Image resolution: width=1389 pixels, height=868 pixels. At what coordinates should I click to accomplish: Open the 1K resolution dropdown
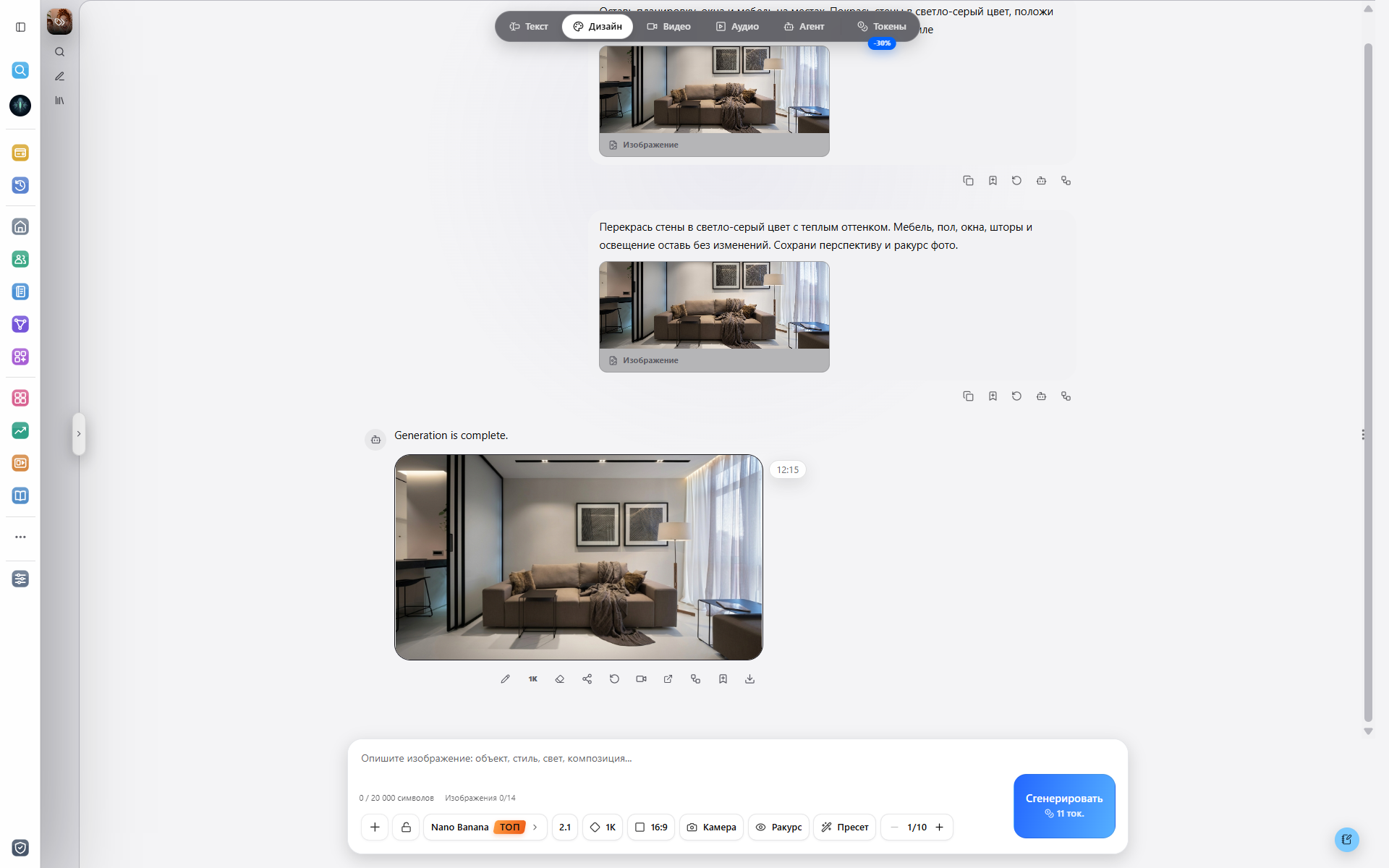pyautogui.click(x=603, y=827)
